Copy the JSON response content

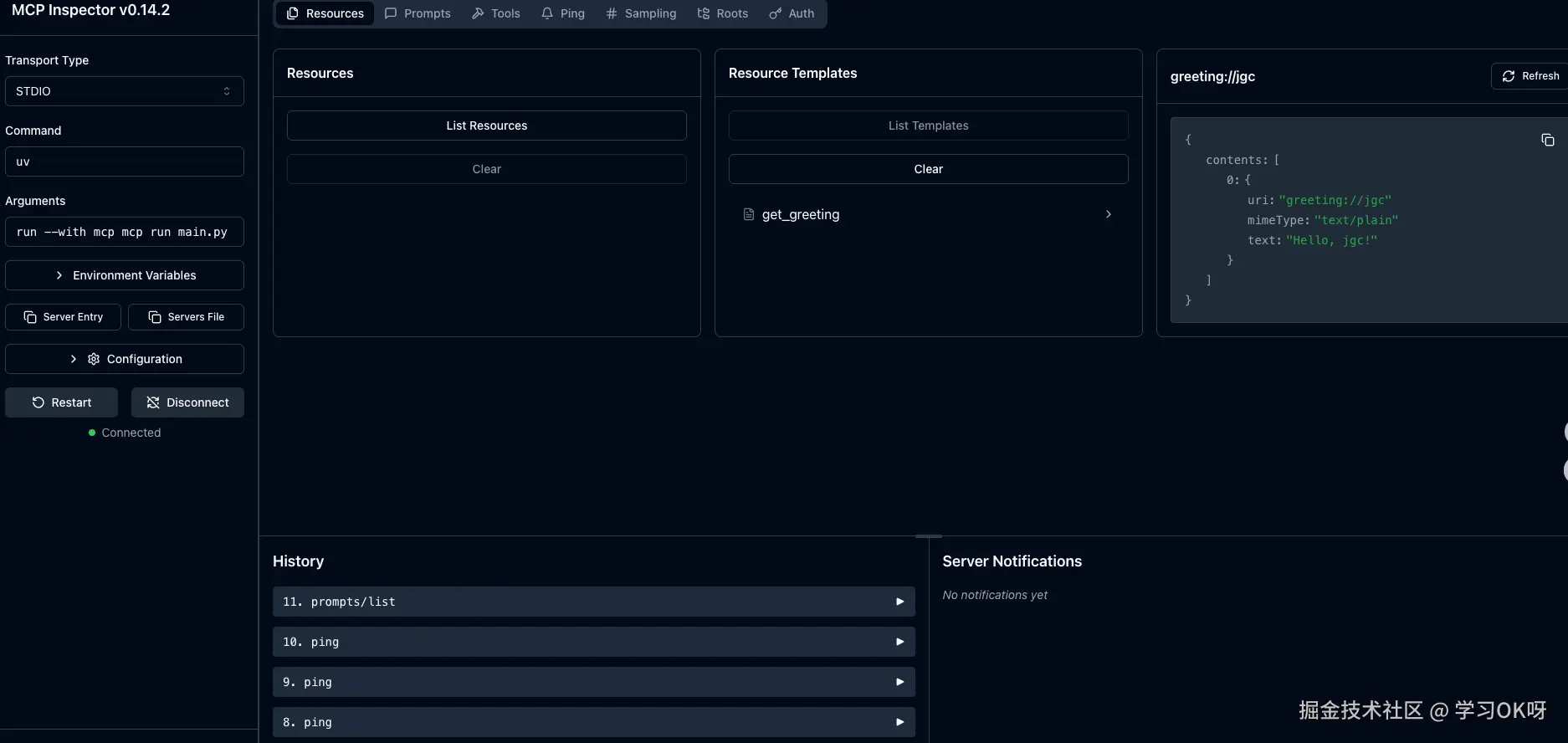pyautogui.click(x=1548, y=140)
